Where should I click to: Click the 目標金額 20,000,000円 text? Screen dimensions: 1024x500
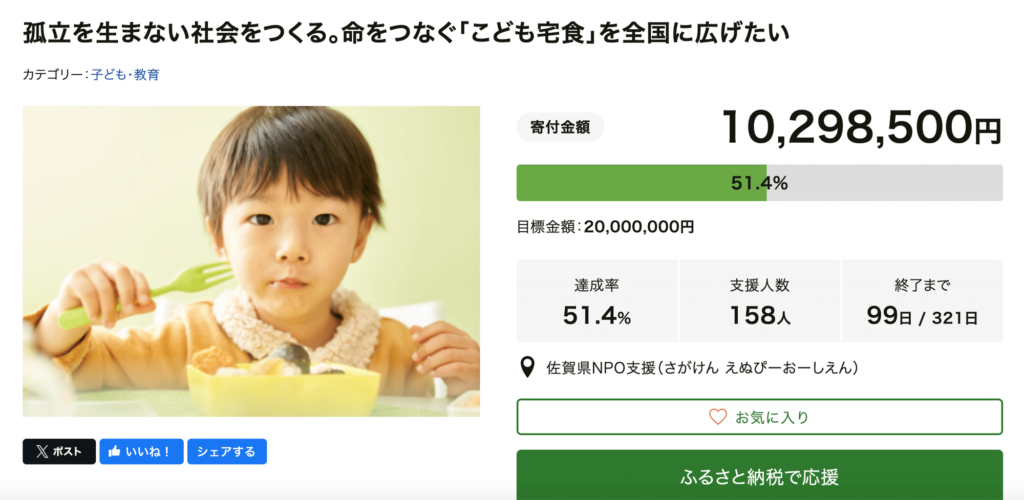coord(605,227)
